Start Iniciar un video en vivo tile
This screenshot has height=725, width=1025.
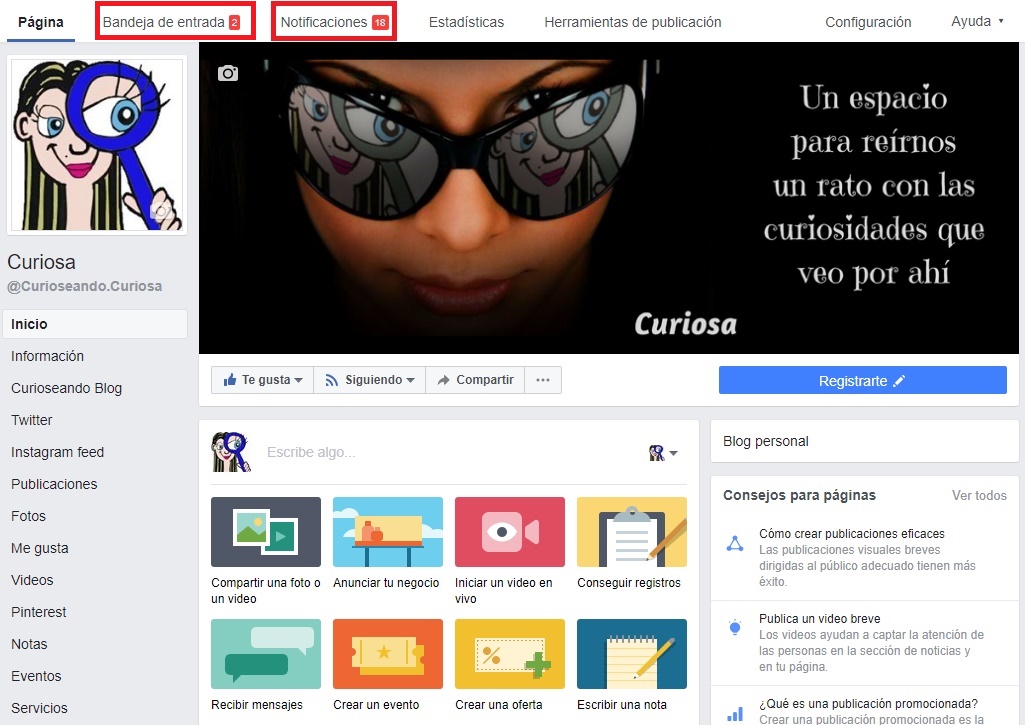[509, 551]
